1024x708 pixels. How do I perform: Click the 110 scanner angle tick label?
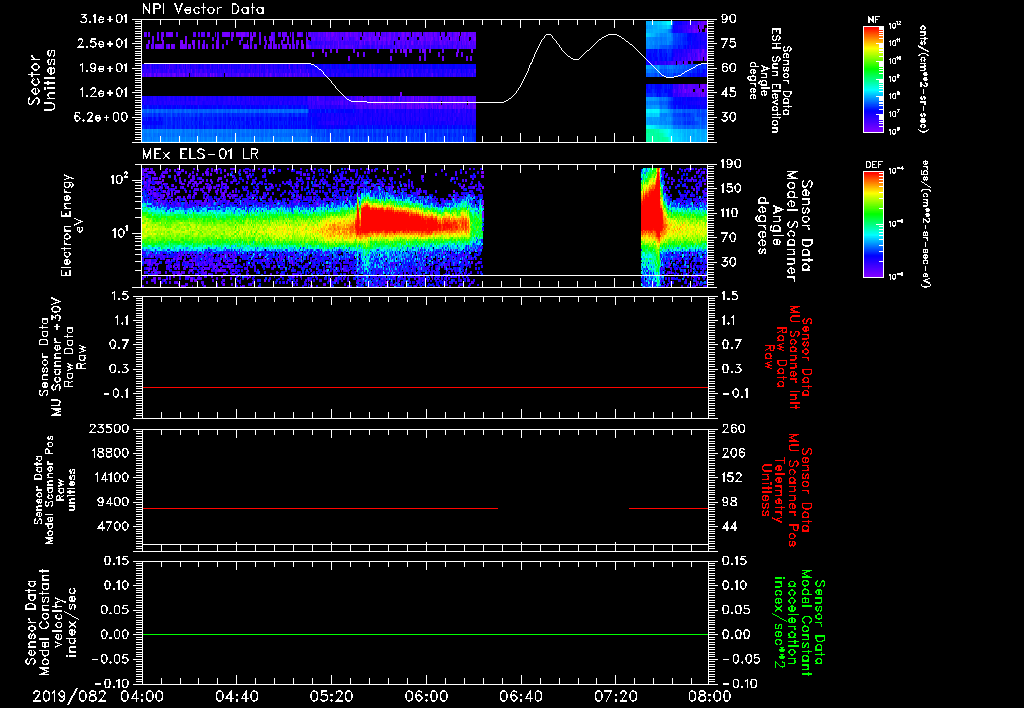pos(732,213)
